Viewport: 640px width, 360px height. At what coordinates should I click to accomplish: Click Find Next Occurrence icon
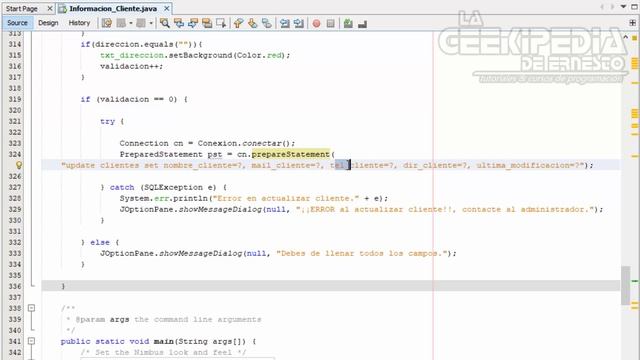coord(193,23)
